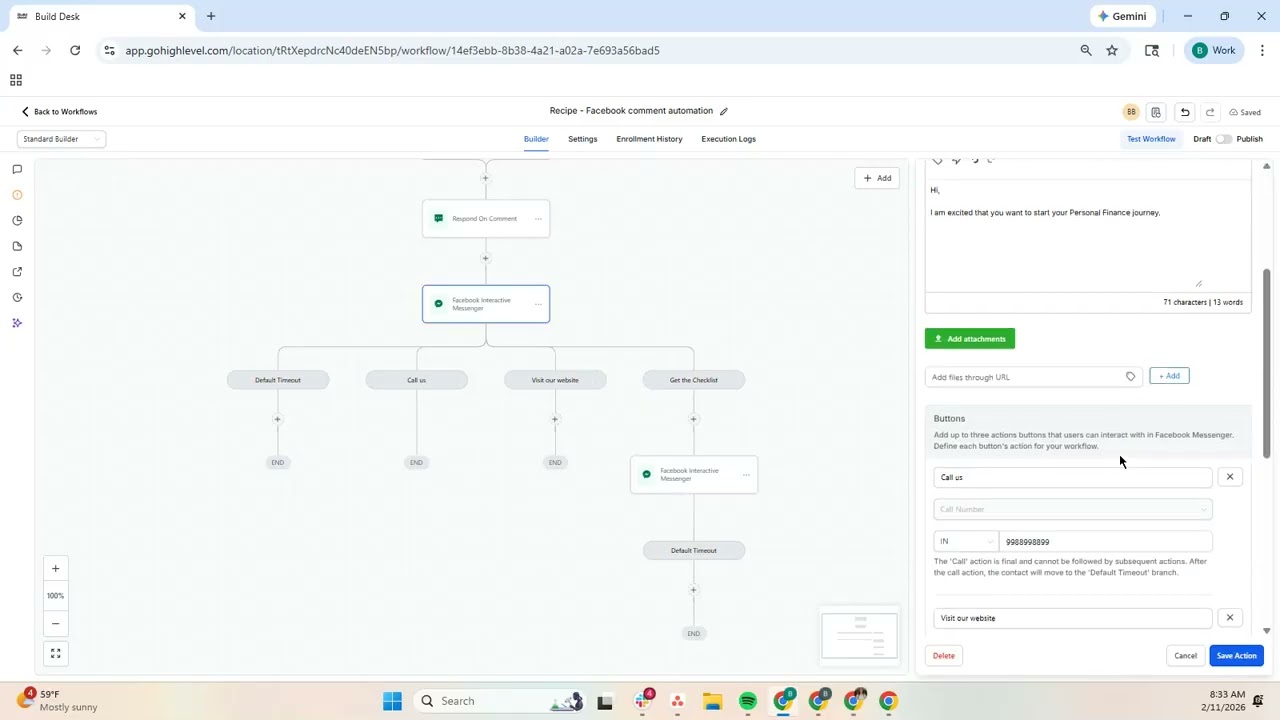
Task: Click the external link icon in the left sidebar
Action: 17,272
